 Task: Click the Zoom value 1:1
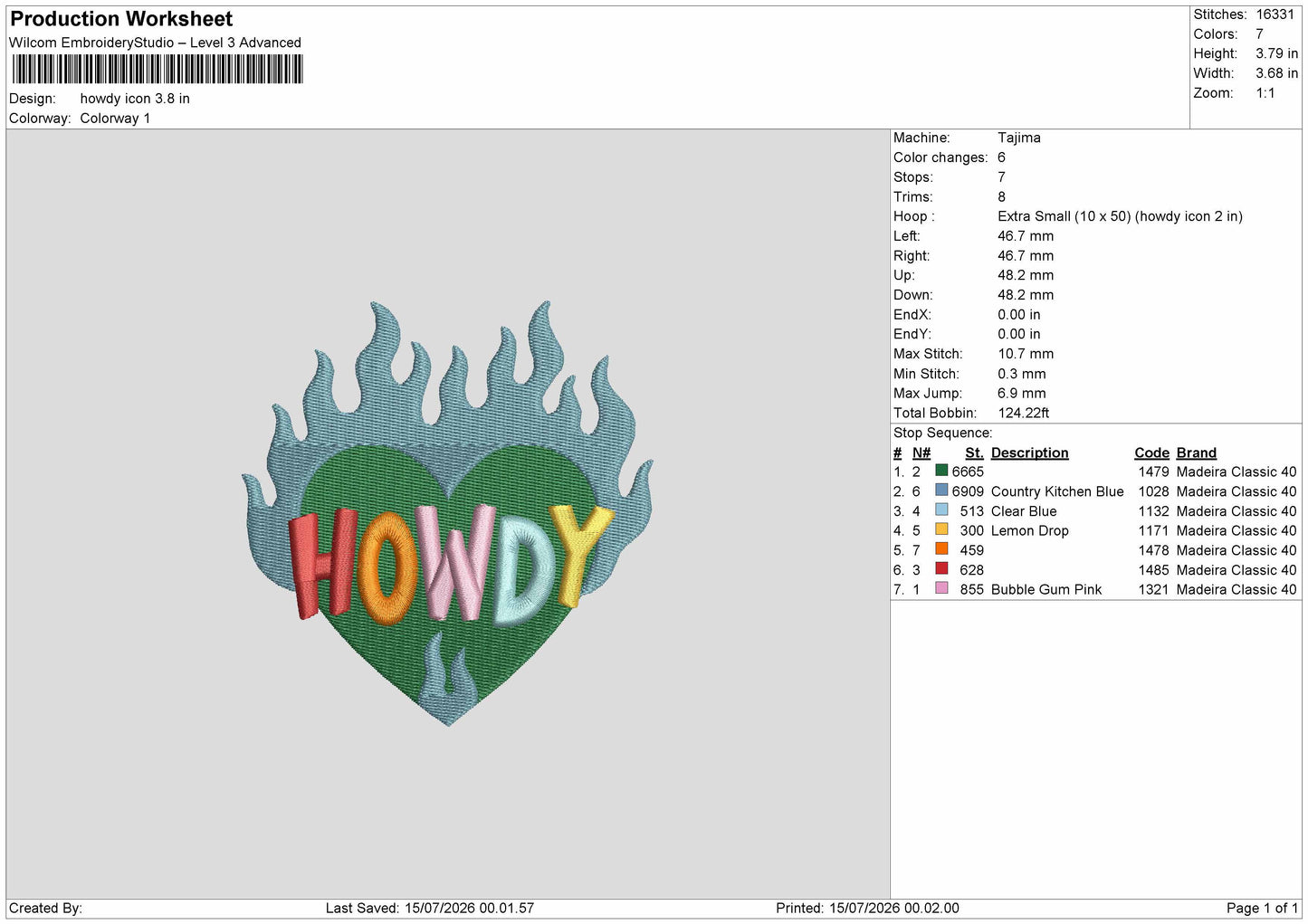pyautogui.click(x=1265, y=93)
